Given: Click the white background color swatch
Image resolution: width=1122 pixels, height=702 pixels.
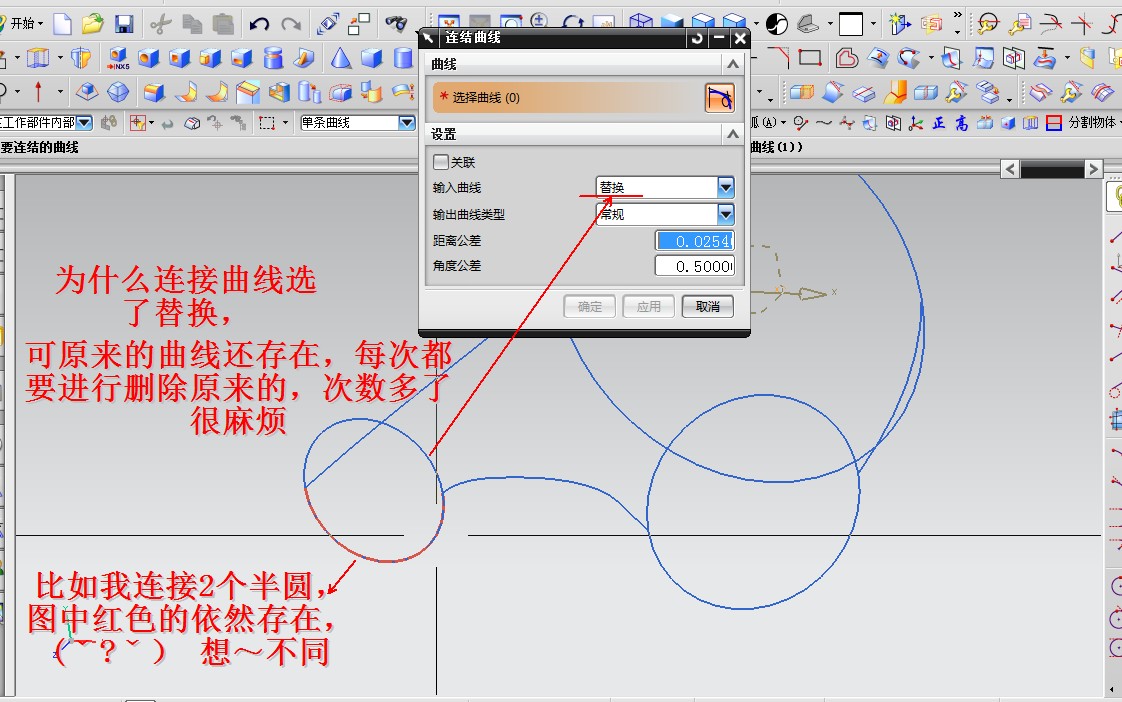Looking at the screenshot, I should click(x=851, y=24).
